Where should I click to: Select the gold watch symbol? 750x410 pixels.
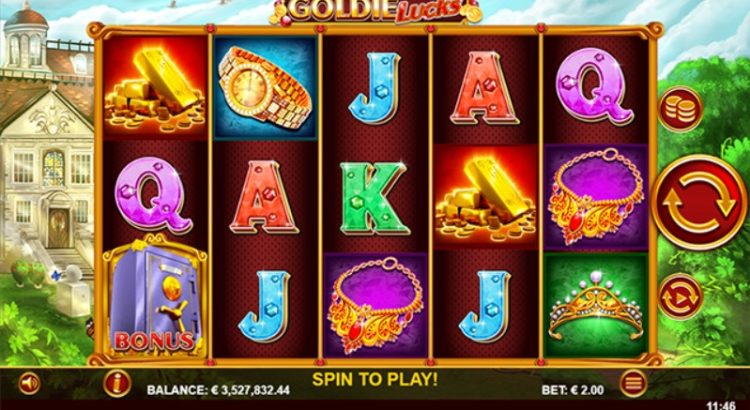coord(265,88)
